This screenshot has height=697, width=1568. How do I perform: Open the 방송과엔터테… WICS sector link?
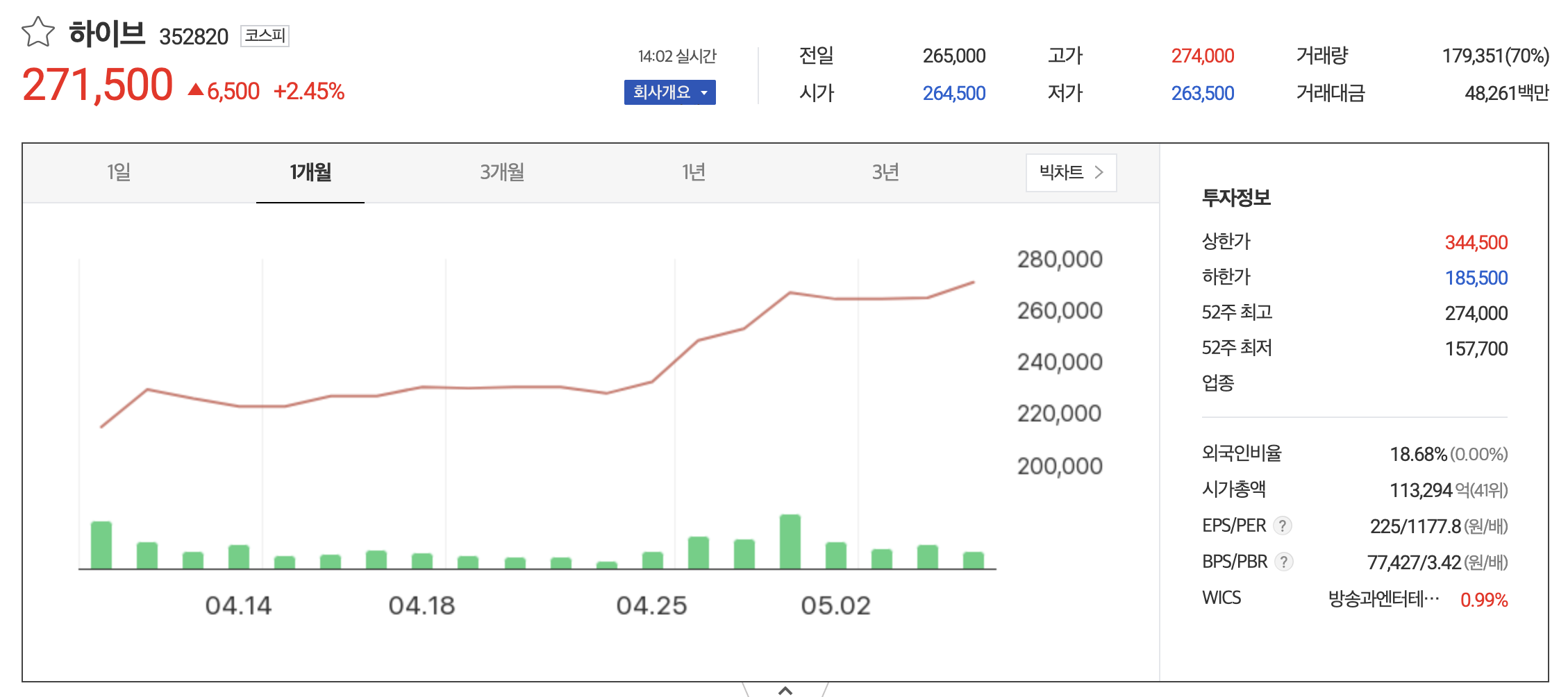1383,598
